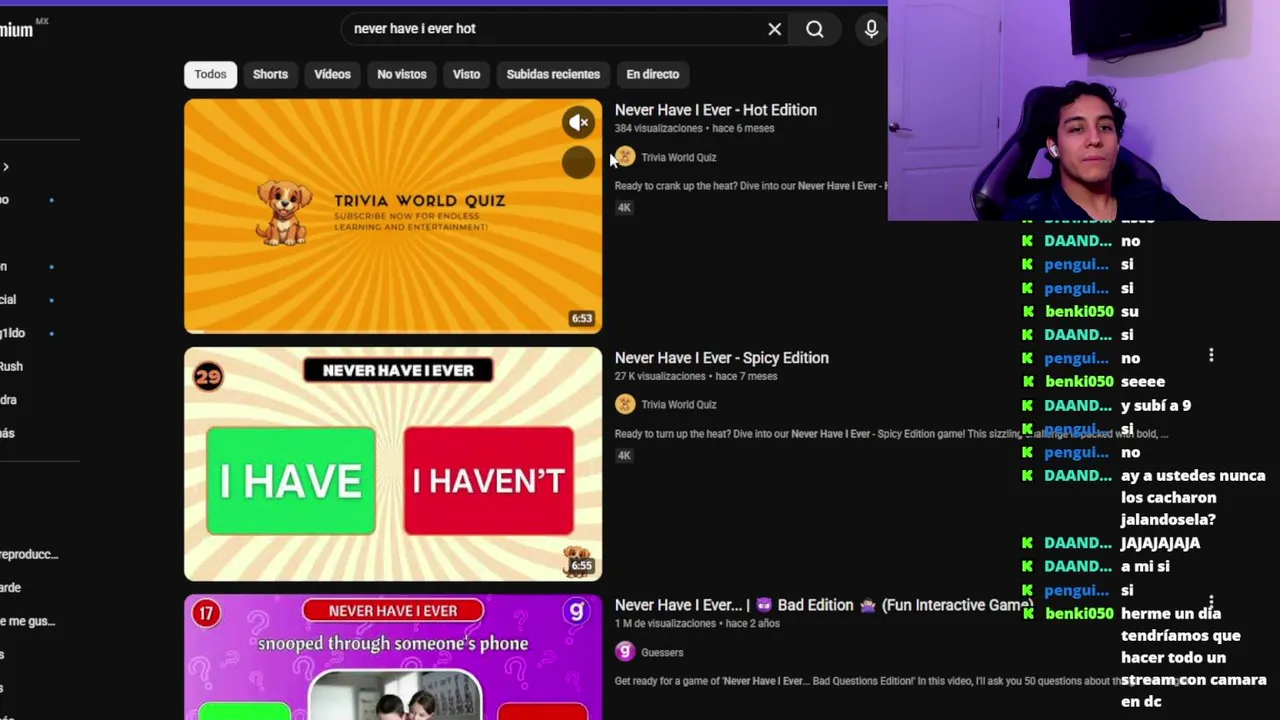
Task: Open the Guessers channel avatar
Action: point(625,652)
